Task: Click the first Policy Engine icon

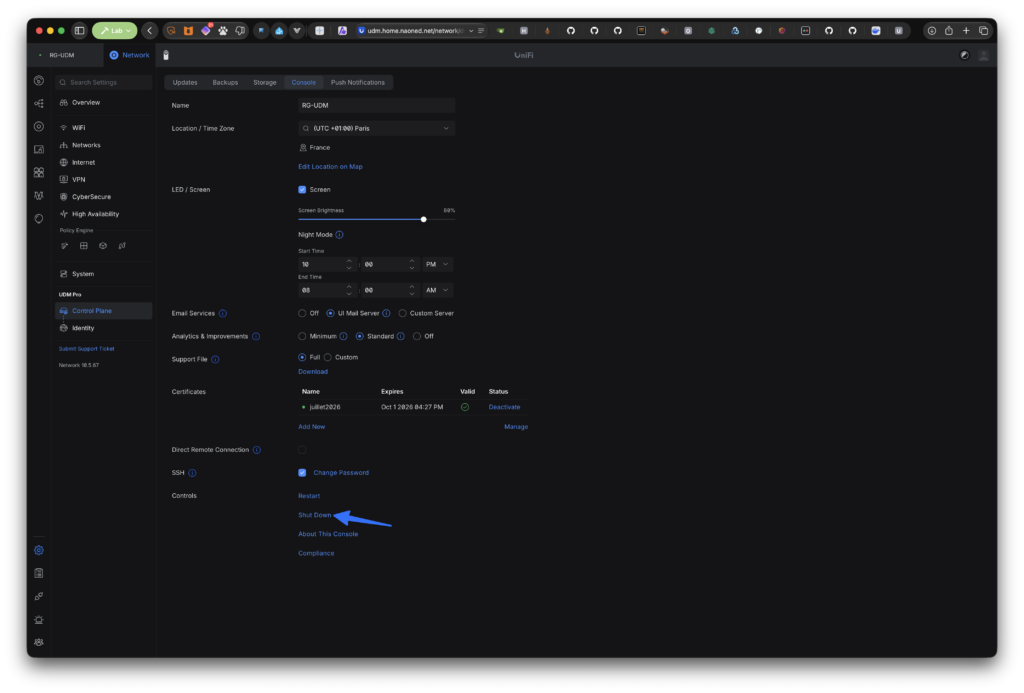Action: [64, 246]
